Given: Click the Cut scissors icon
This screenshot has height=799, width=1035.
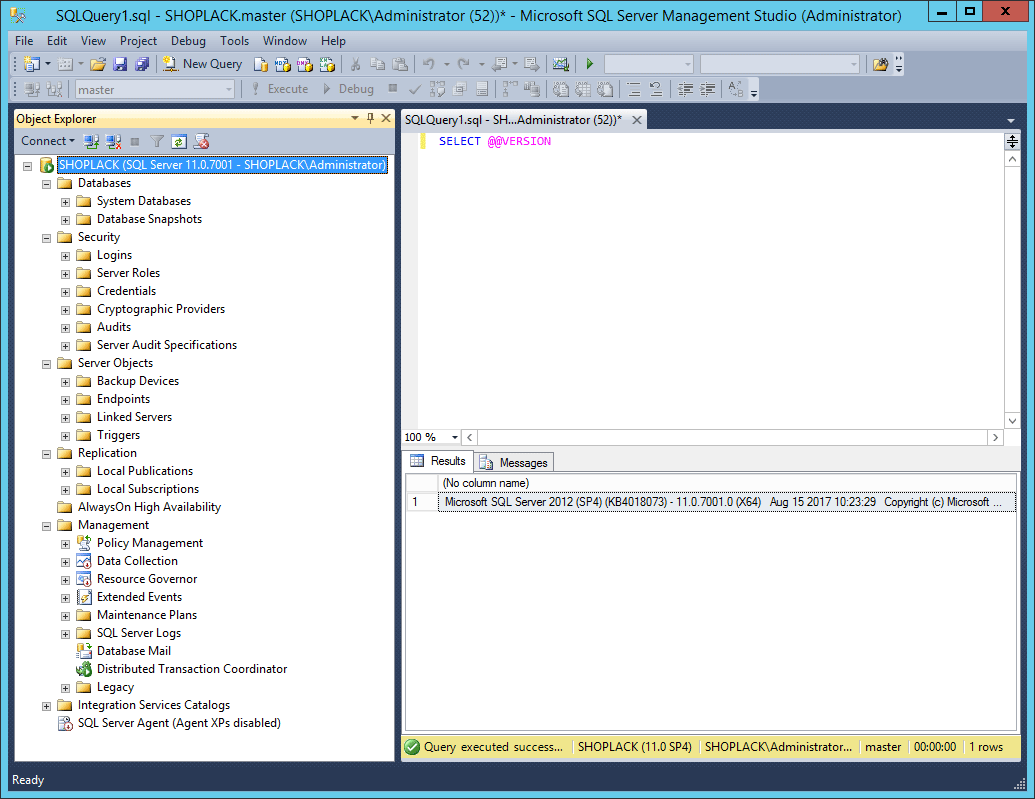Looking at the screenshot, I should pos(355,64).
